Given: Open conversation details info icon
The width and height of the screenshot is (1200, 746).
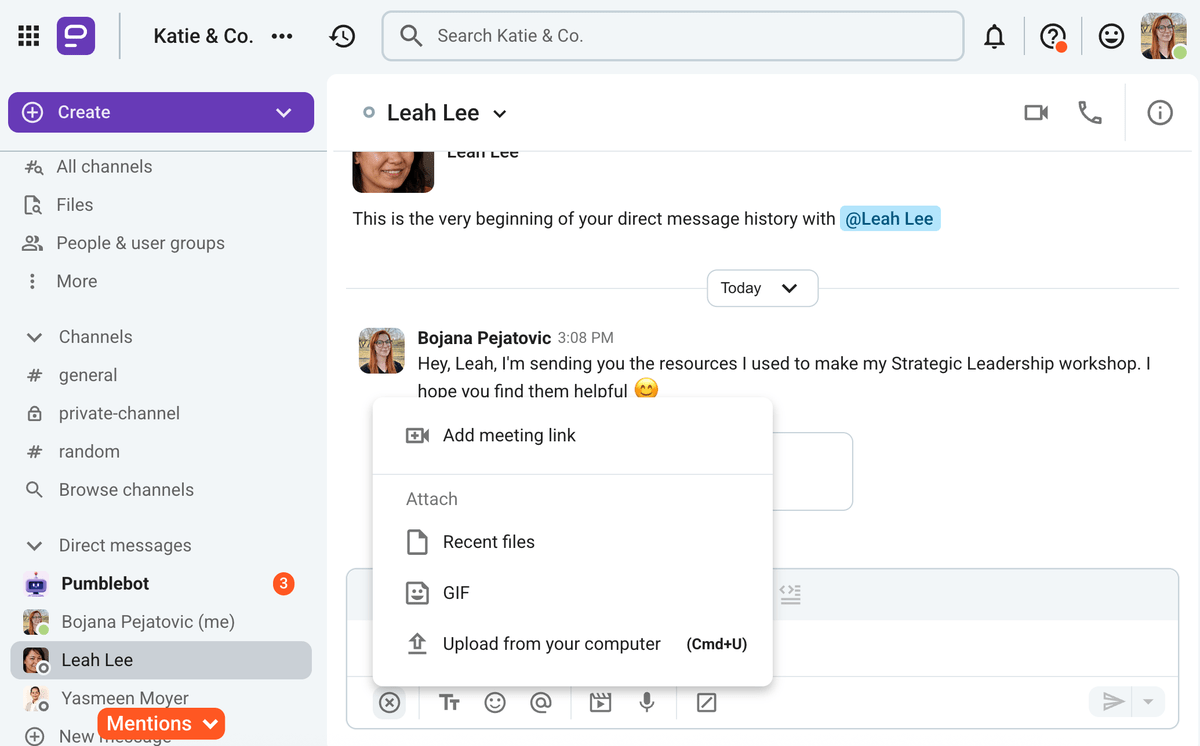Looking at the screenshot, I should coord(1159,113).
